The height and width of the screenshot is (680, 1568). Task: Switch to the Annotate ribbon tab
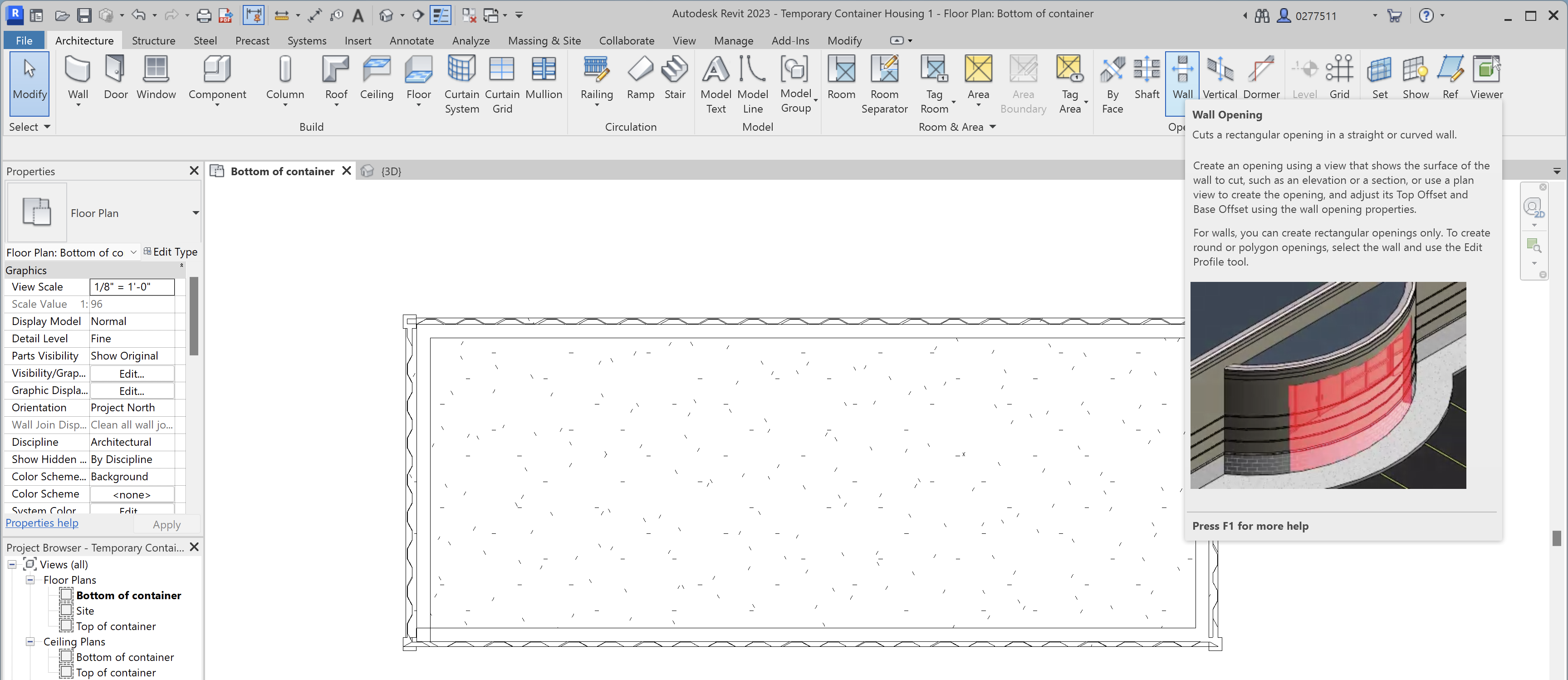[412, 40]
